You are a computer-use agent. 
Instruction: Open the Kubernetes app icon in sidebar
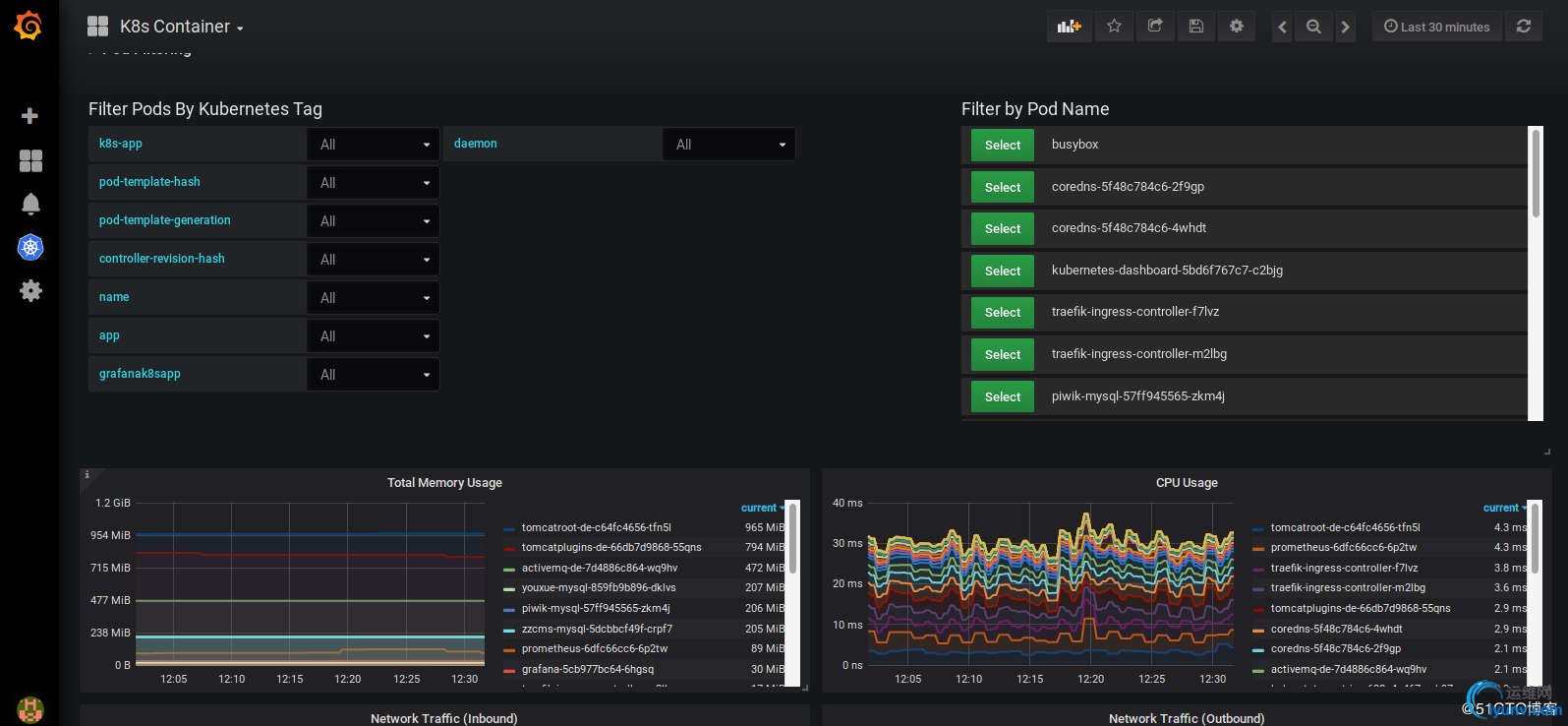click(x=30, y=247)
